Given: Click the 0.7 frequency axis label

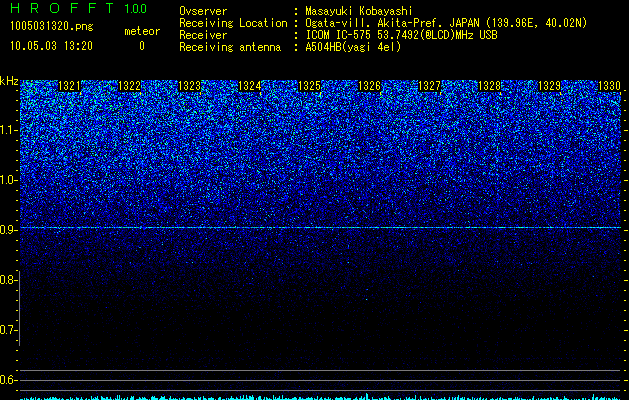Looking at the screenshot, I should pyautogui.click(x=8, y=330).
